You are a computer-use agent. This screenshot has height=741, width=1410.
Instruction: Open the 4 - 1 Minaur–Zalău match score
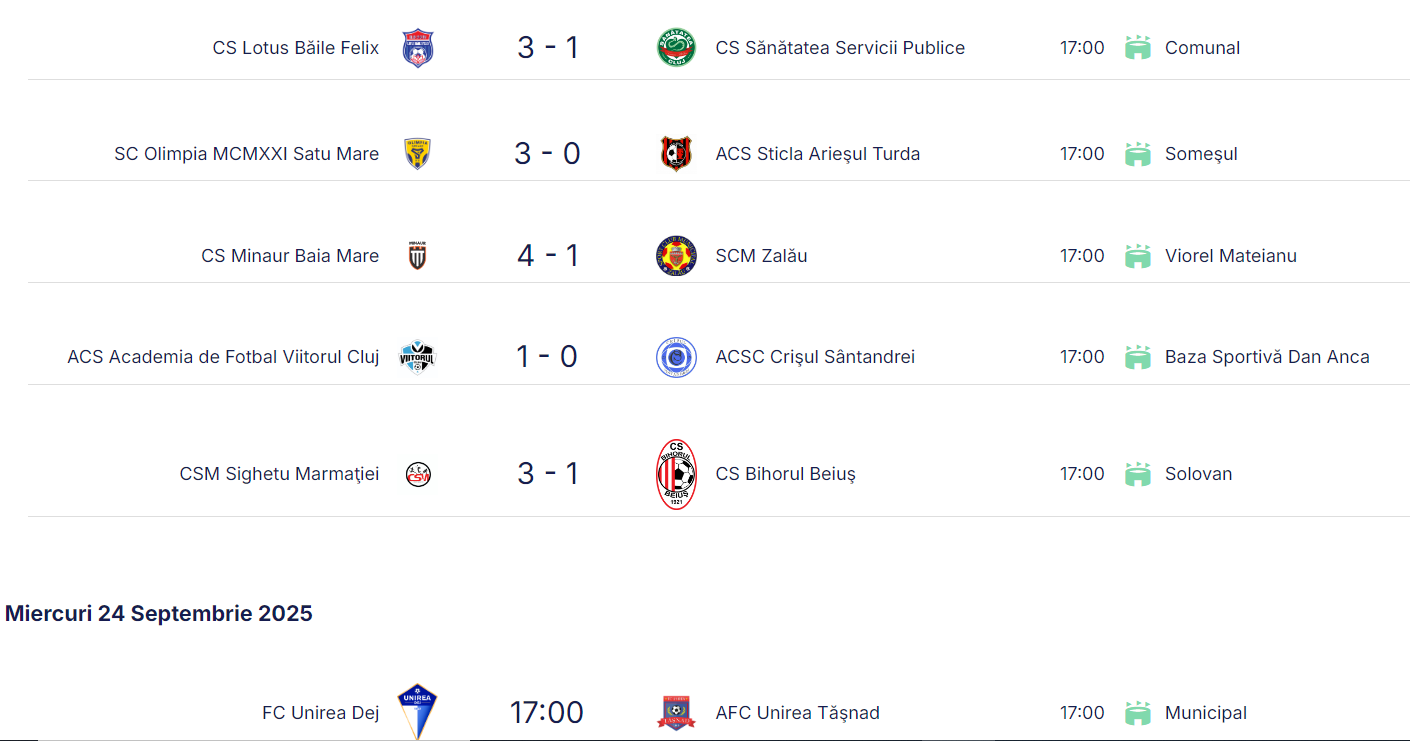(x=547, y=256)
